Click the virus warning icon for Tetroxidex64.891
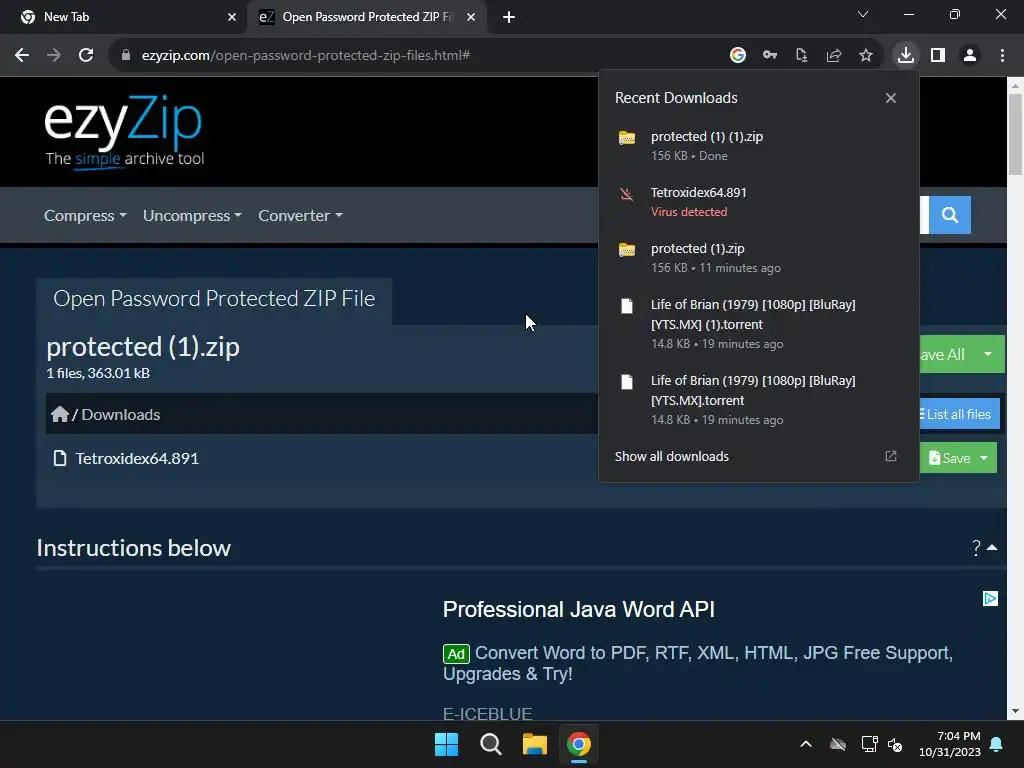Image resolution: width=1024 pixels, height=768 pixels. 626,194
